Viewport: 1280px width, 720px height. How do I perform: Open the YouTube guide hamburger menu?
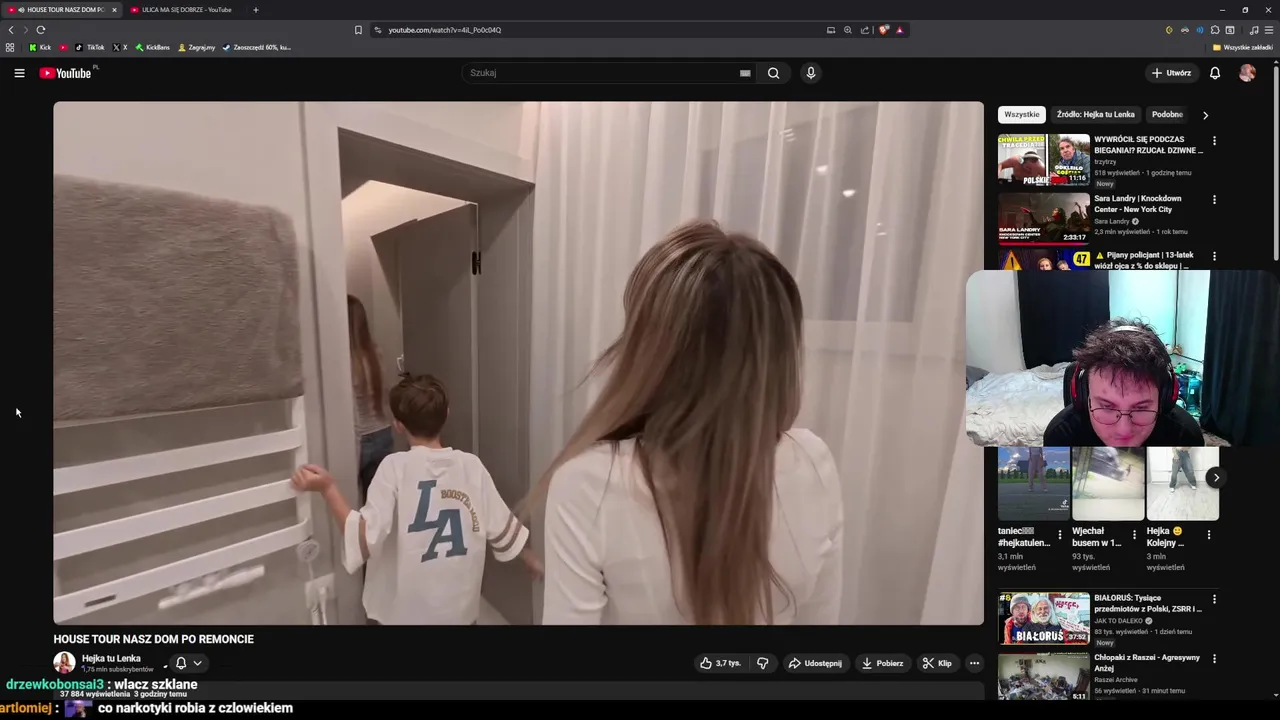(x=19, y=73)
